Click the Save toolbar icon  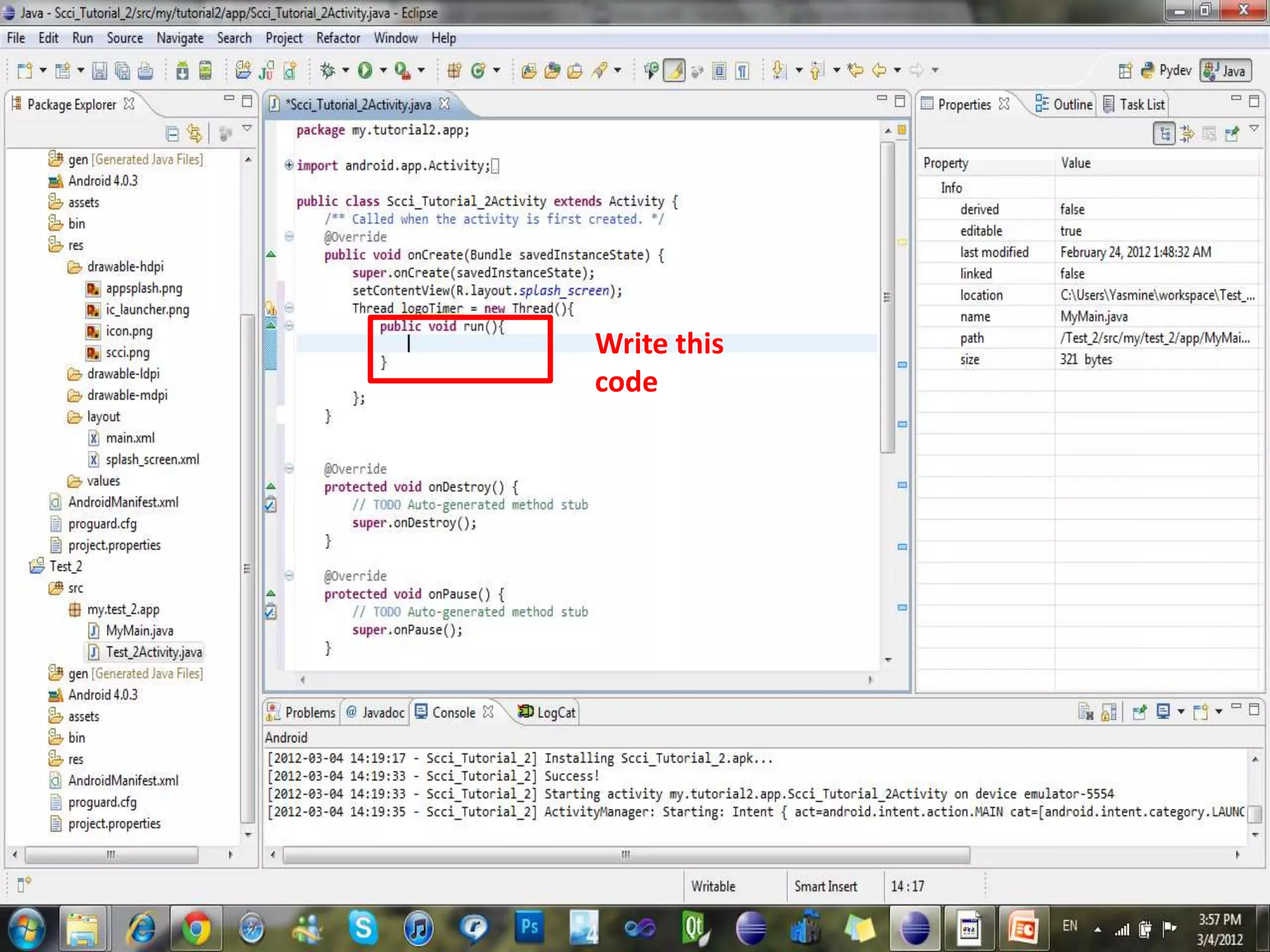(x=99, y=71)
